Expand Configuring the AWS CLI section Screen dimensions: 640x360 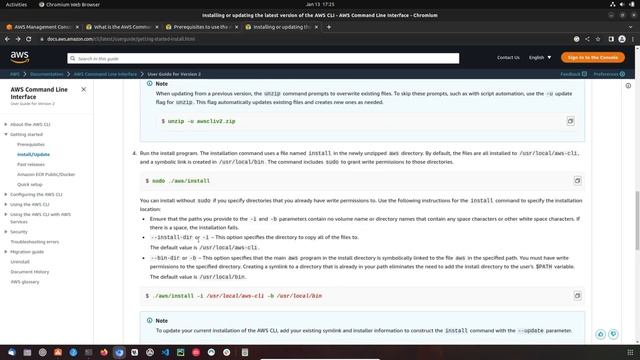[6, 194]
